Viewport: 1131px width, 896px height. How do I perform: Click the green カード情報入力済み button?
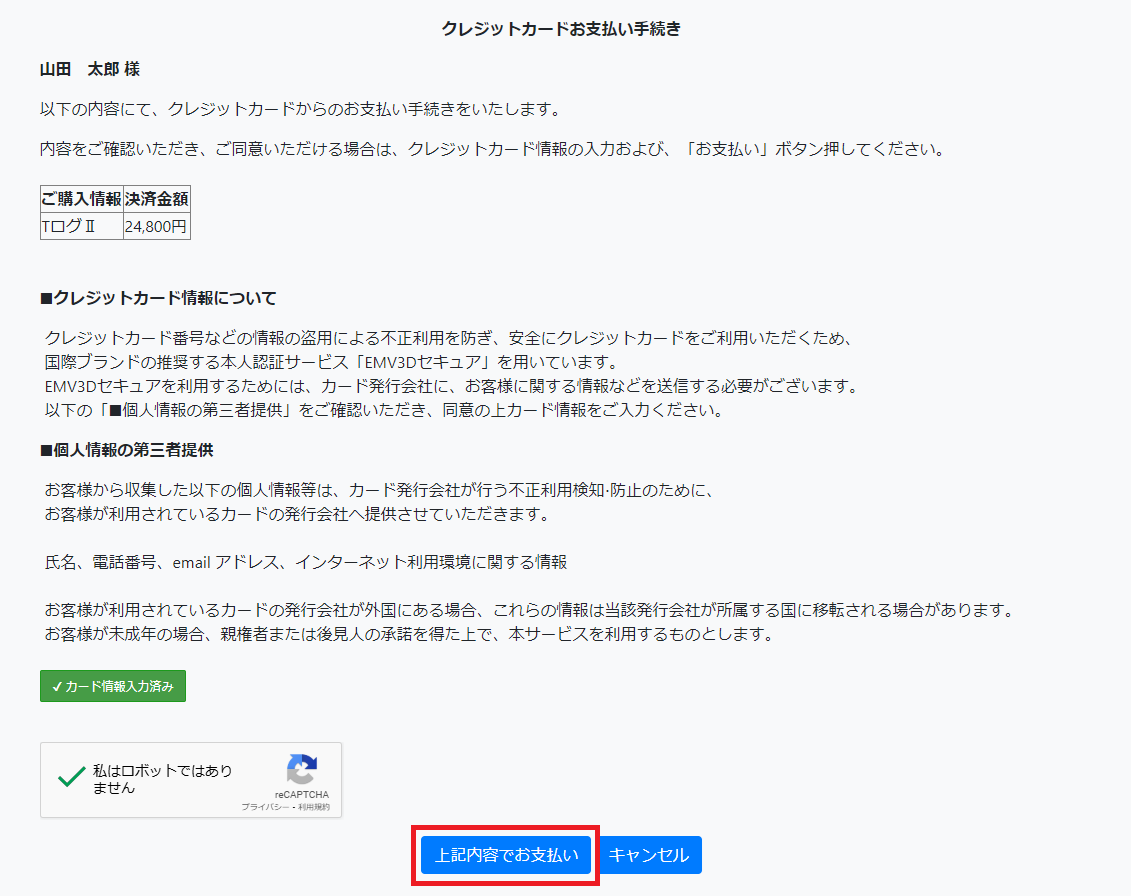tap(113, 686)
